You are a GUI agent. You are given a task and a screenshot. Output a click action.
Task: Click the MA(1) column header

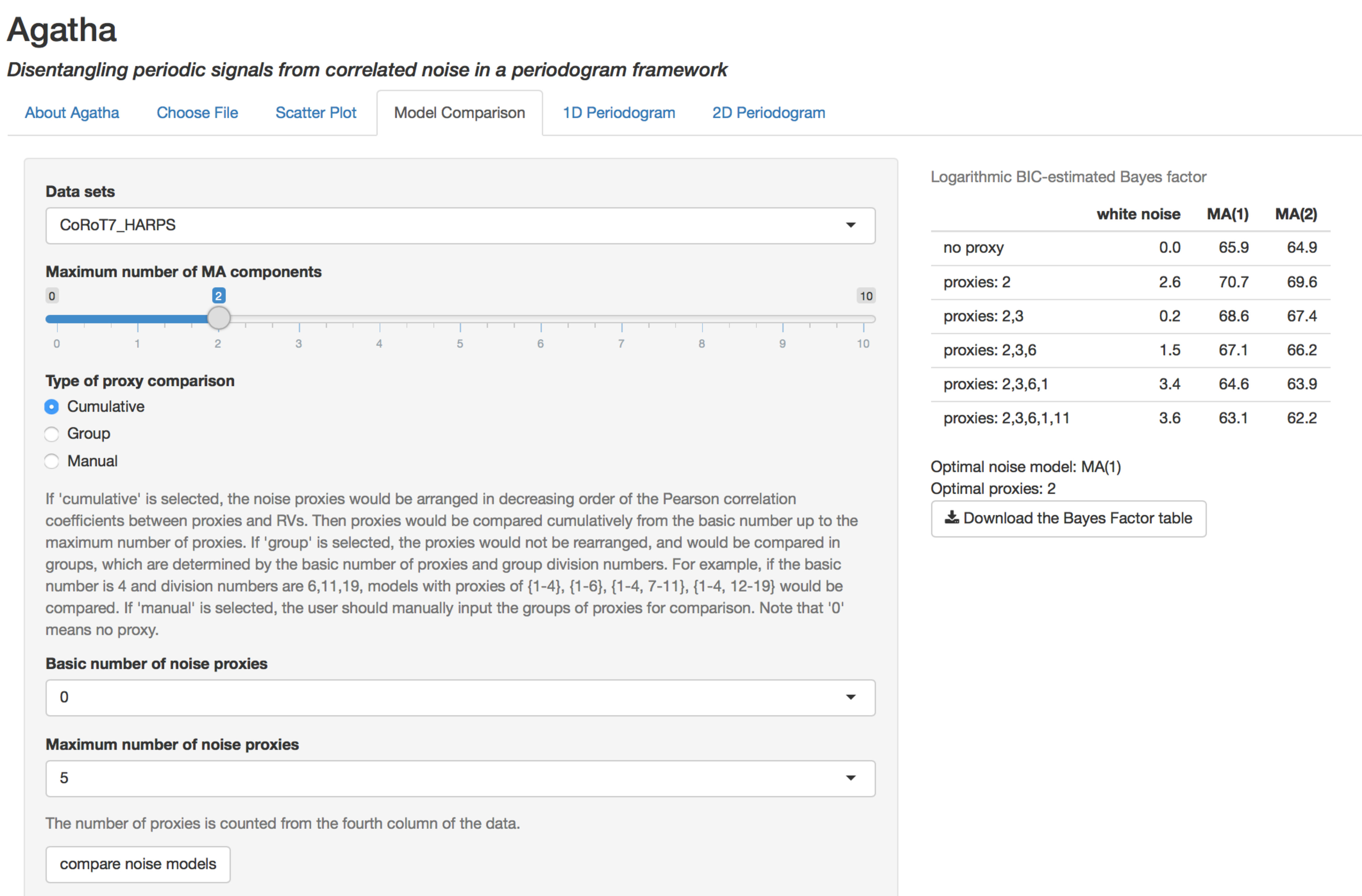1227,214
